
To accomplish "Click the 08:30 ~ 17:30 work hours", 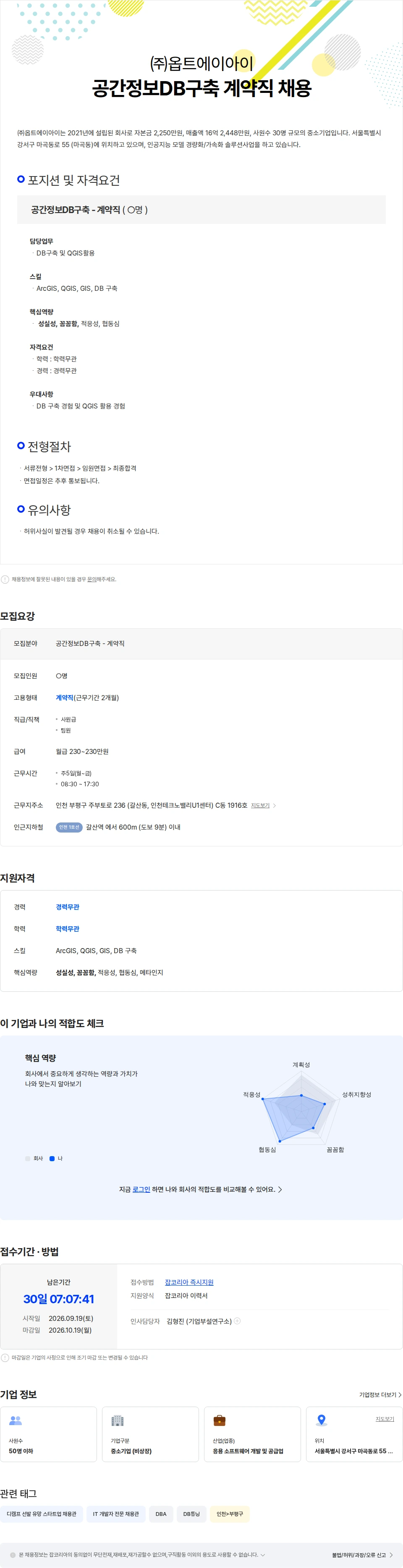I will 80,784.
